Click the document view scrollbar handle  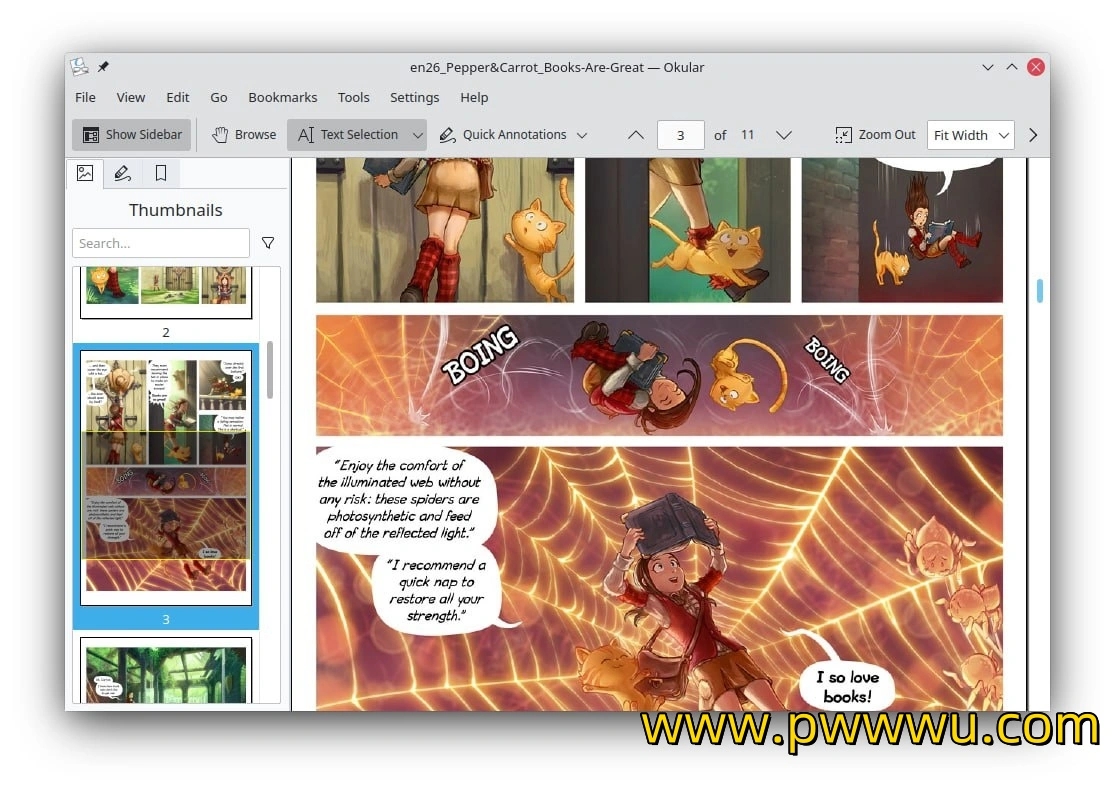tap(1040, 291)
